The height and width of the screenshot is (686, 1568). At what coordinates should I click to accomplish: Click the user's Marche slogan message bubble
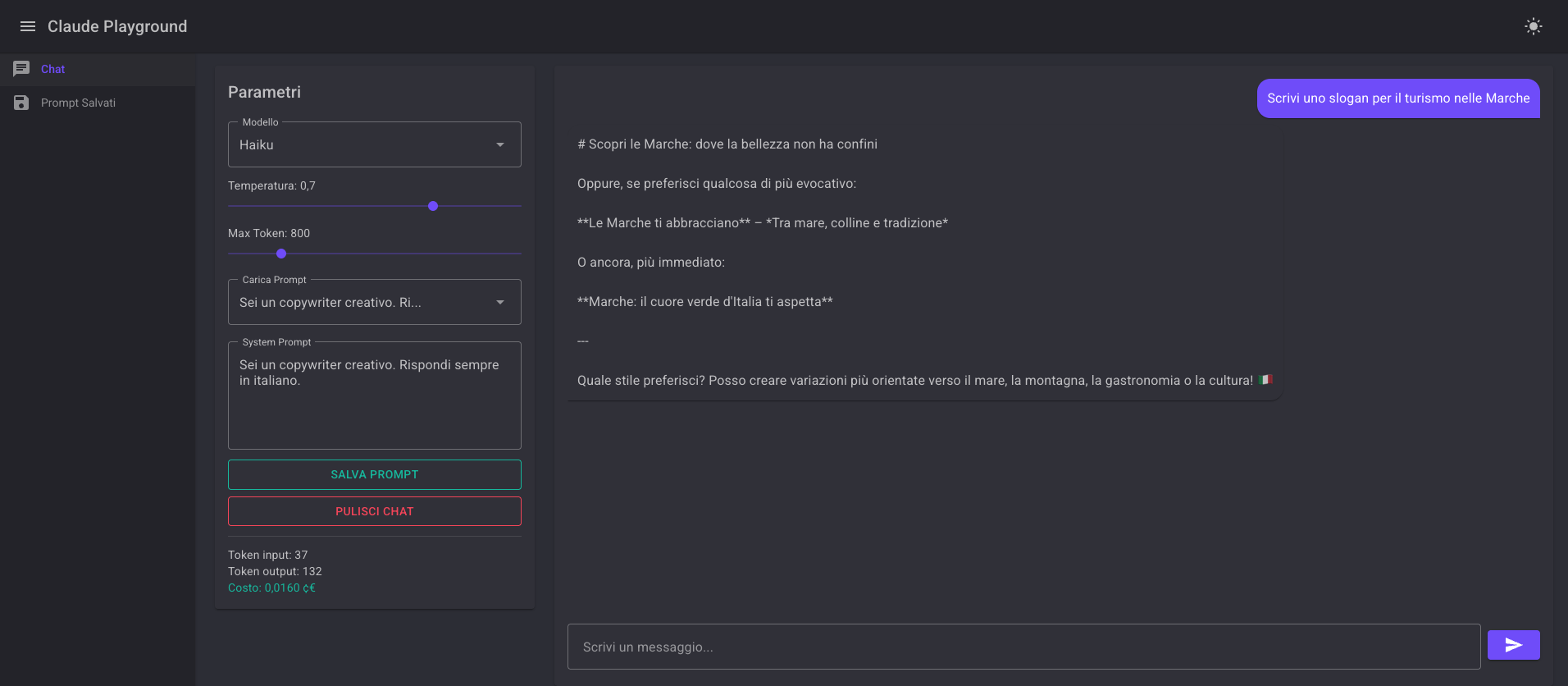click(x=1397, y=98)
